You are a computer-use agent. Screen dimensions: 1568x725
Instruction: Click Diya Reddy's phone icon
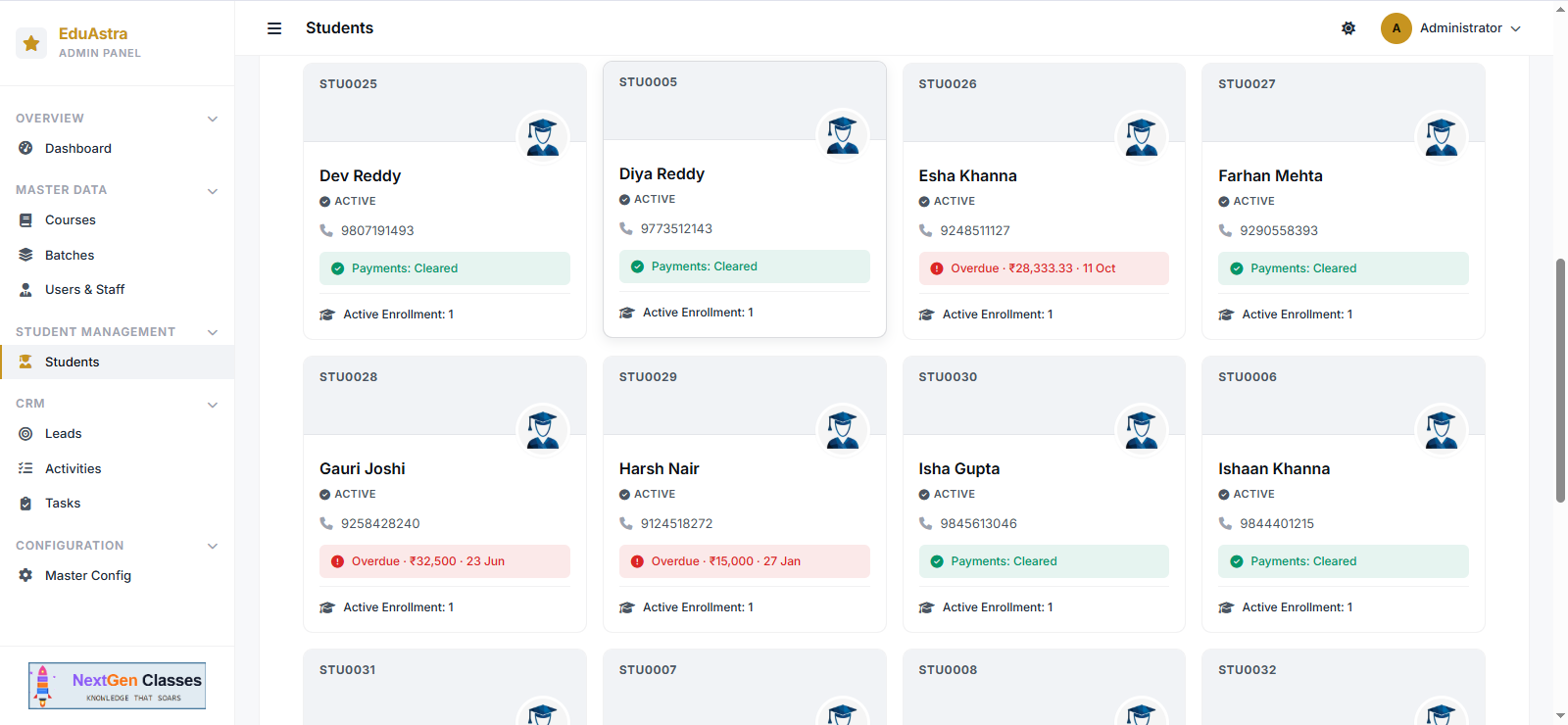click(x=626, y=228)
